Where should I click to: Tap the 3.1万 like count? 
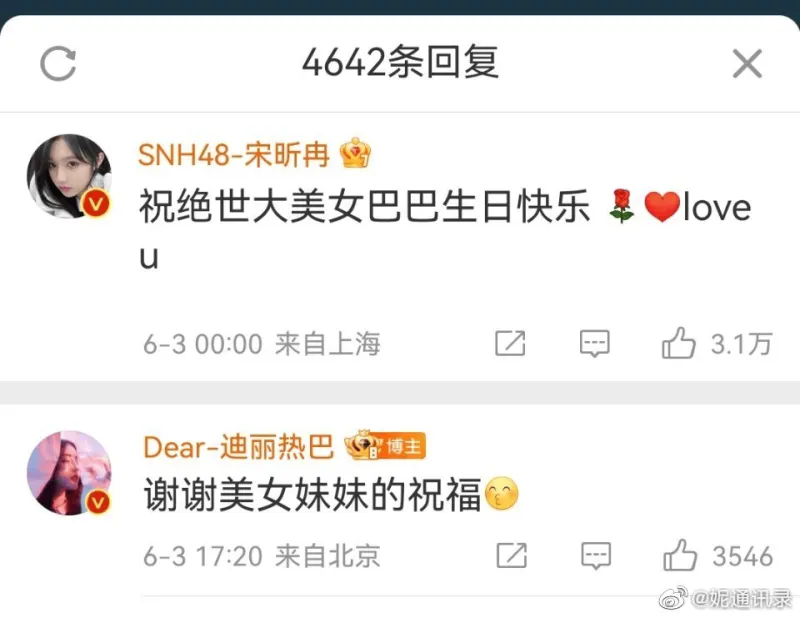(x=742, y=344)
